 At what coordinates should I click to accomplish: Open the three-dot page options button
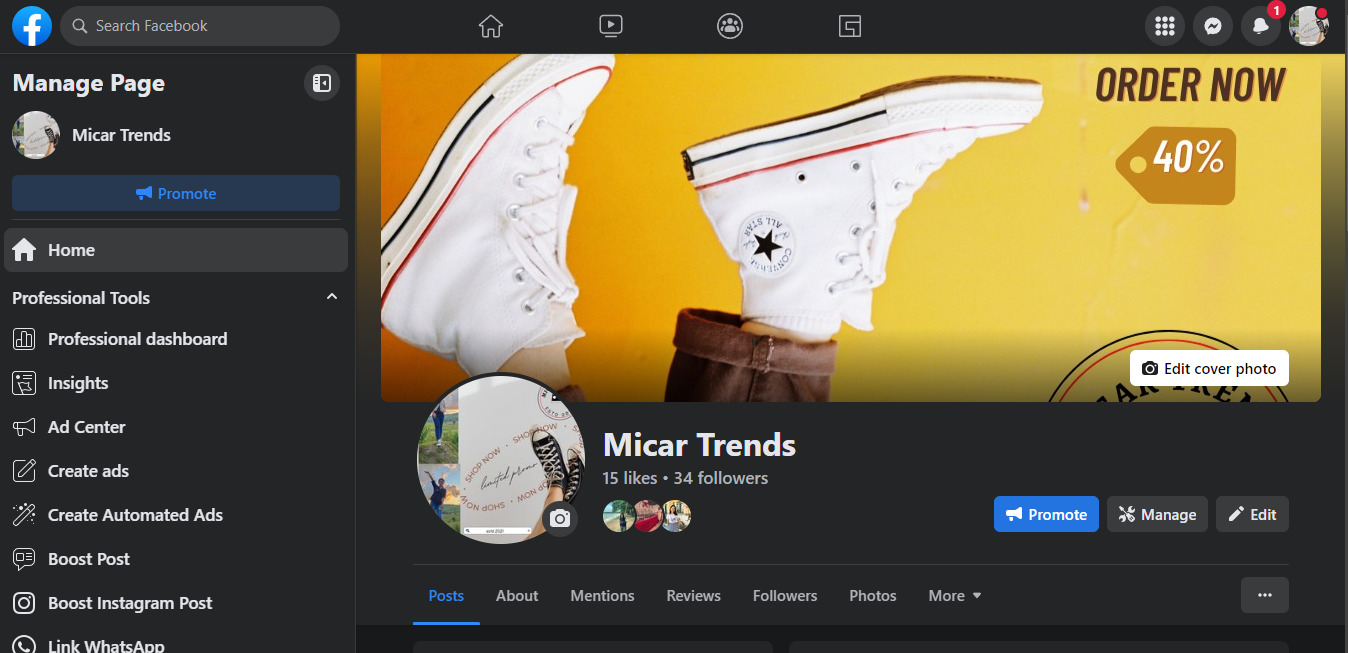[1265, 595]
